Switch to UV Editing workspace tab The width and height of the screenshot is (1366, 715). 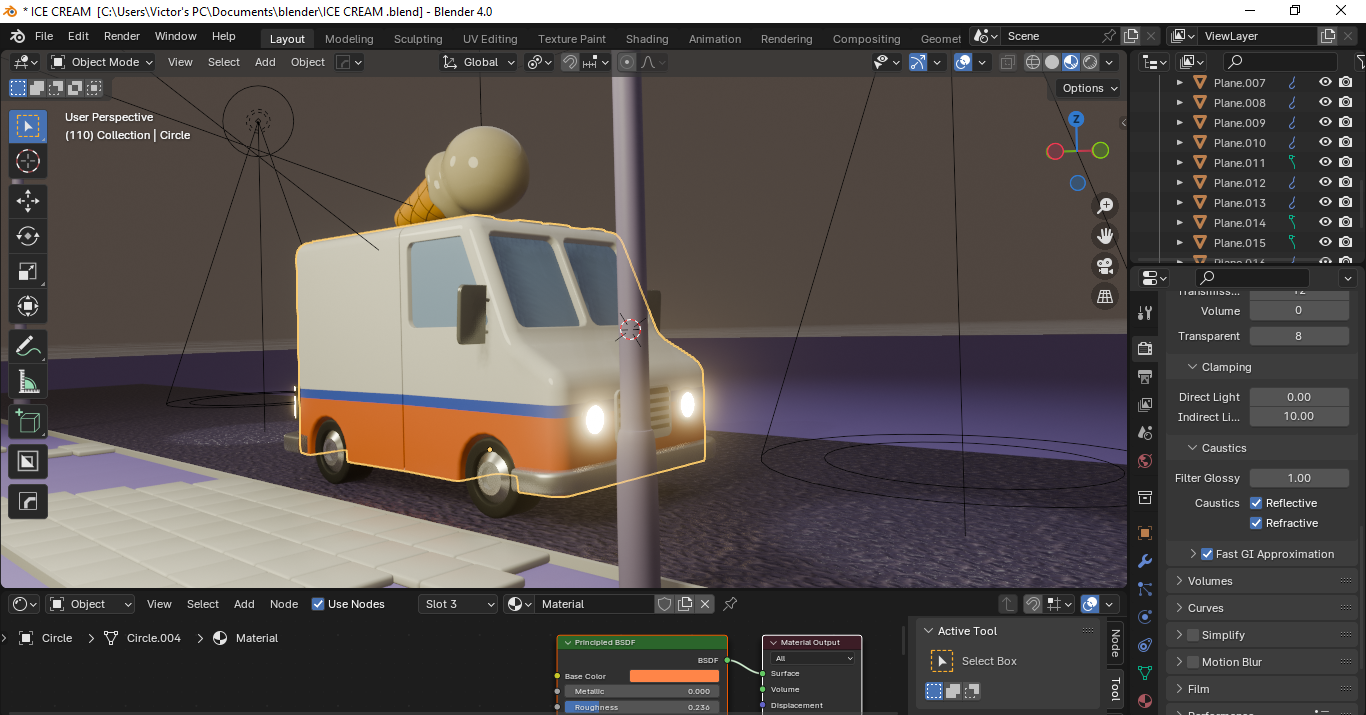click(x=490, y=39)
